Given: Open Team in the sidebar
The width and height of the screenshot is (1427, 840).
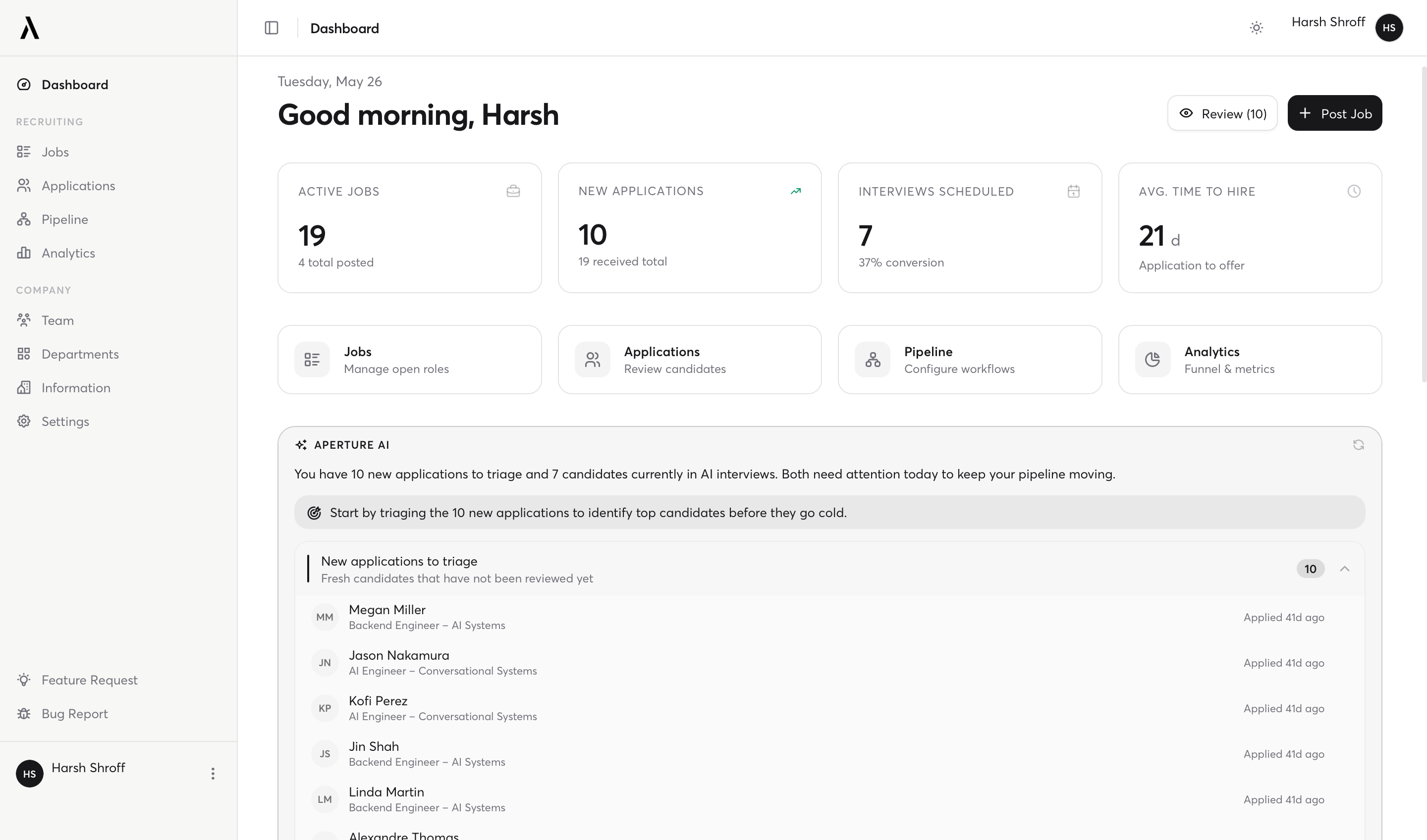Looking at the screenshot, I should click(x=118, y=320).
